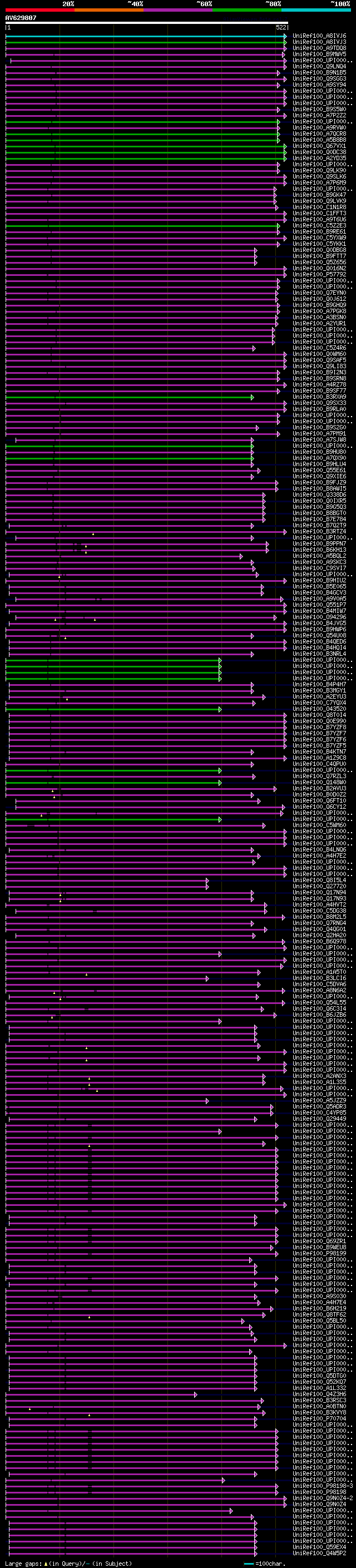Pick the UniRef100_P98198-3 hit
Image resolution: width=356 pixels, height=1568 pixels.
click(323, 1486)
